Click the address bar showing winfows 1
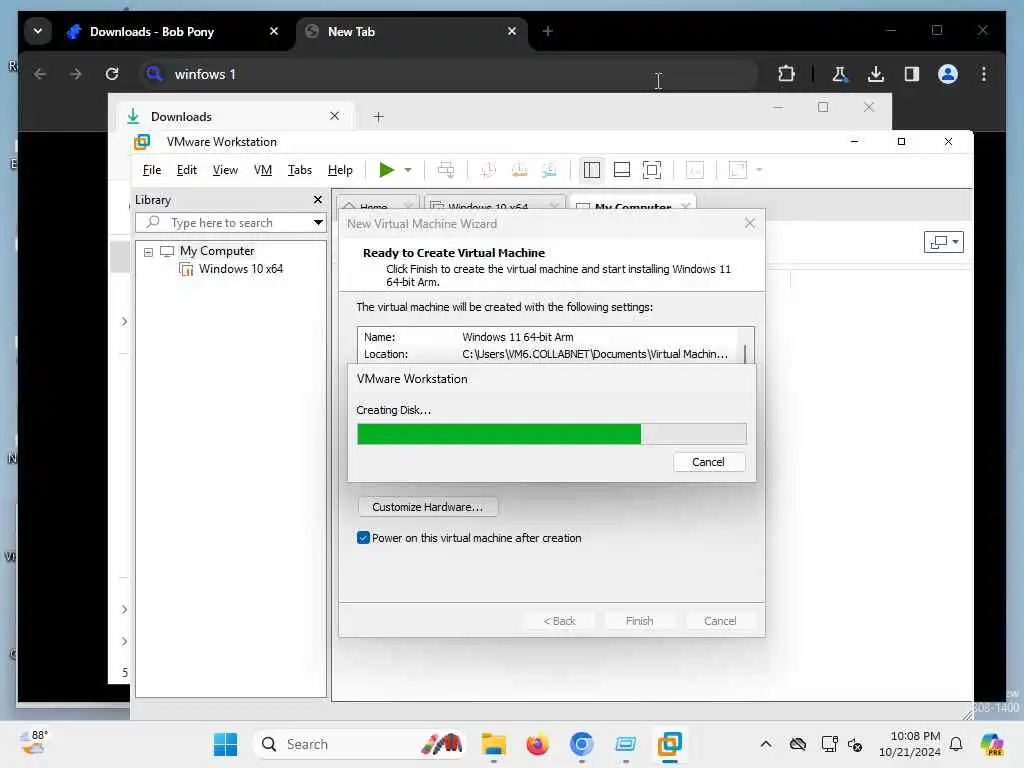Viewport: 1024px width, 768px height. [x=447, y=74]
